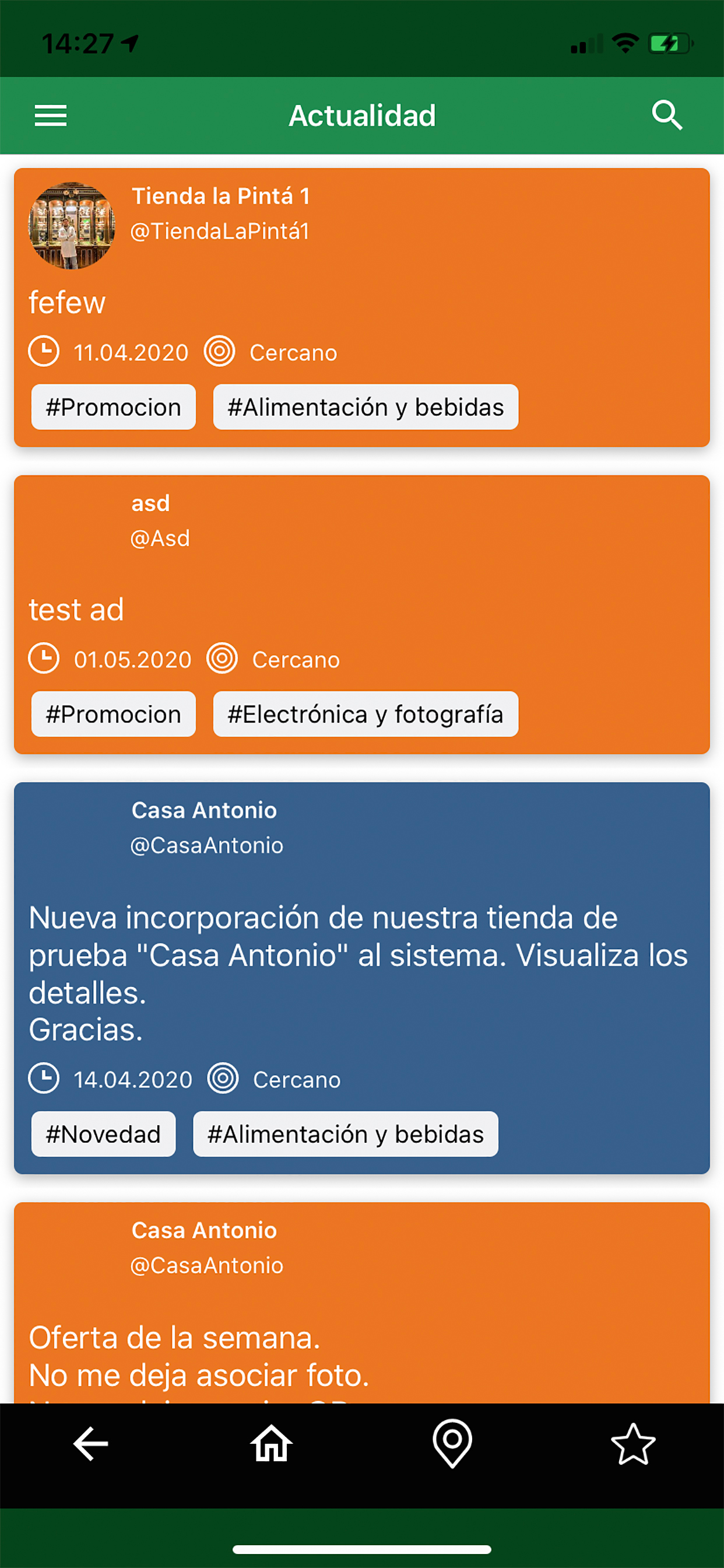Open the home icon in bottom bar

pos(271,1443)
